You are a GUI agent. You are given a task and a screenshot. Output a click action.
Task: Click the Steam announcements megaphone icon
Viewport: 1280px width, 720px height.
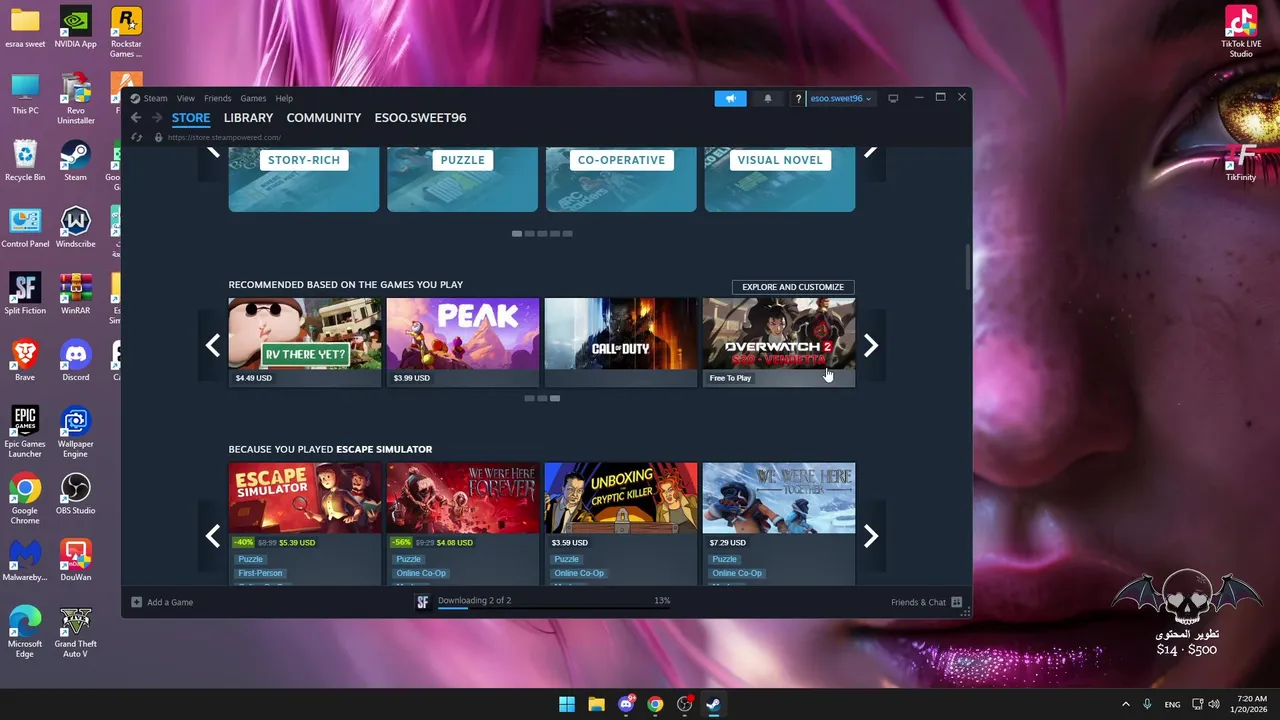730,98
